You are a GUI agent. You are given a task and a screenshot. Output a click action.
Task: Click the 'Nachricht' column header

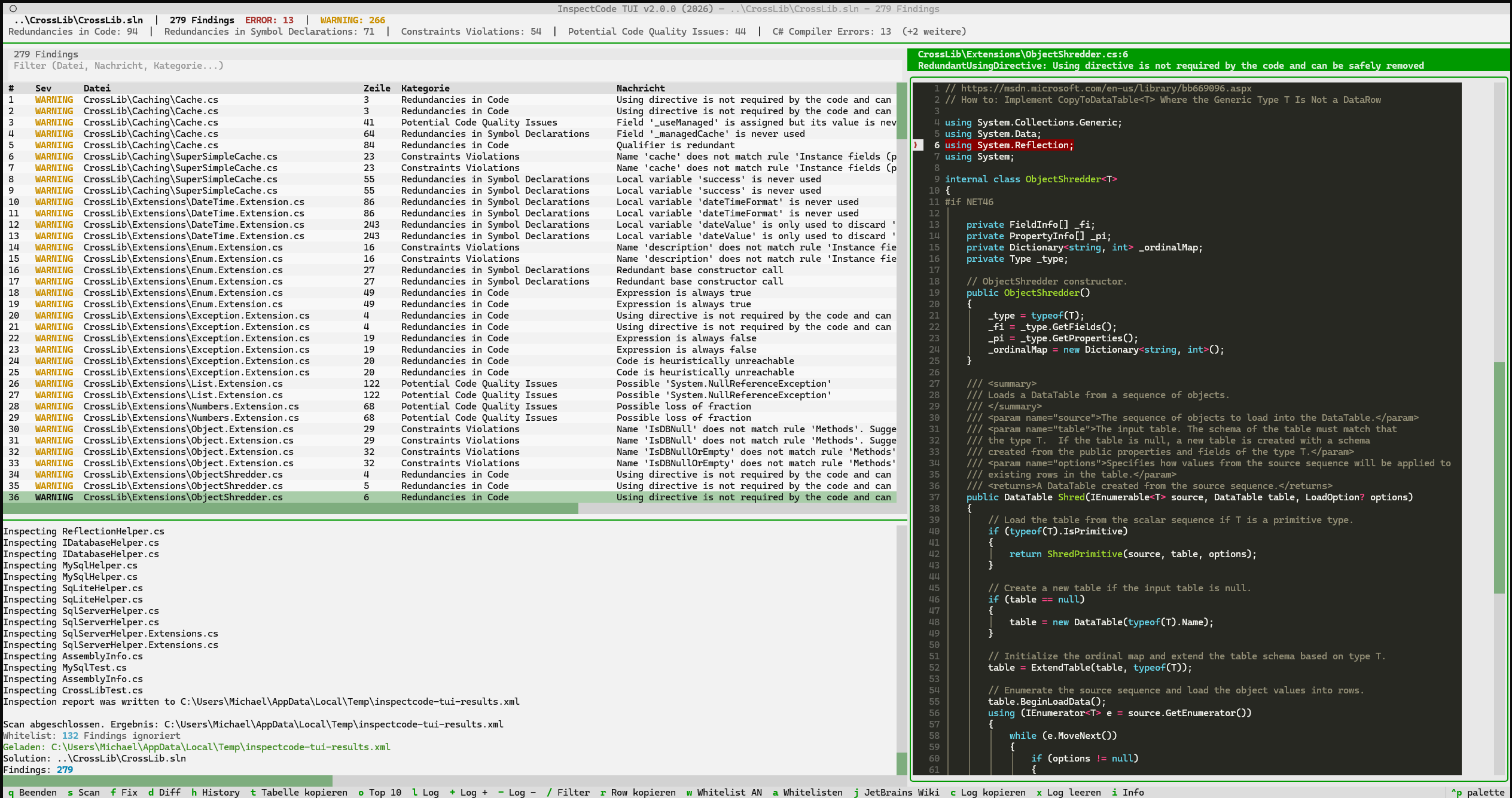tap(641, 88)
